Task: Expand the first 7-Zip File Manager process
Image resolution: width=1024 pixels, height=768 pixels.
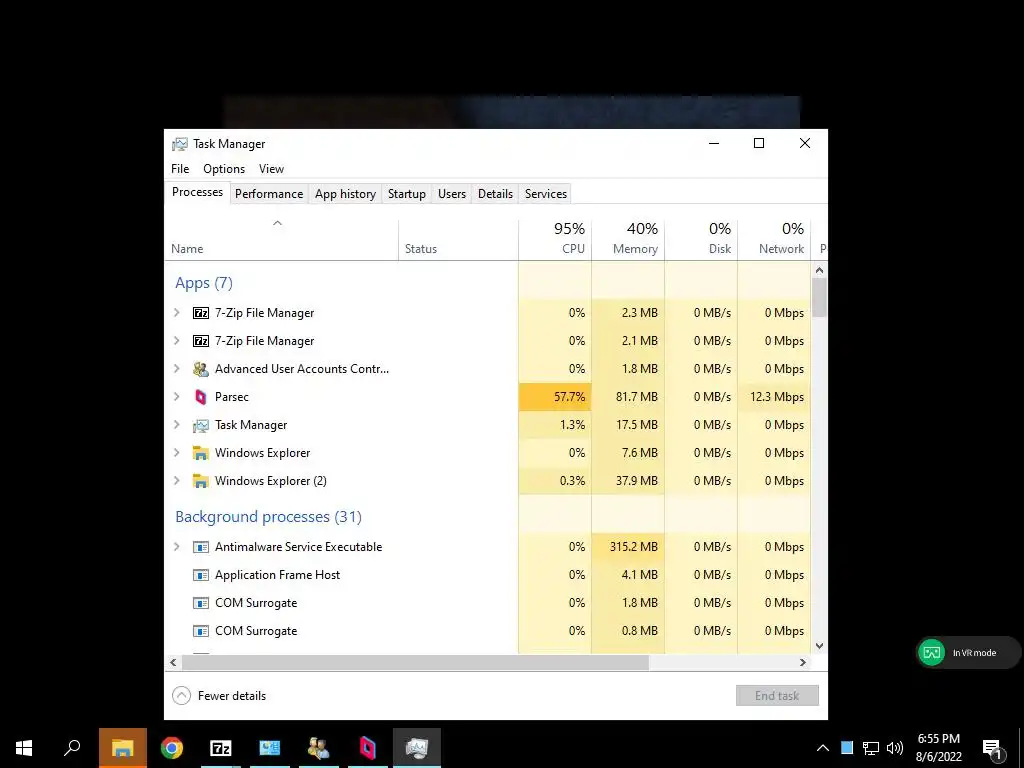Action: [176, 313]
